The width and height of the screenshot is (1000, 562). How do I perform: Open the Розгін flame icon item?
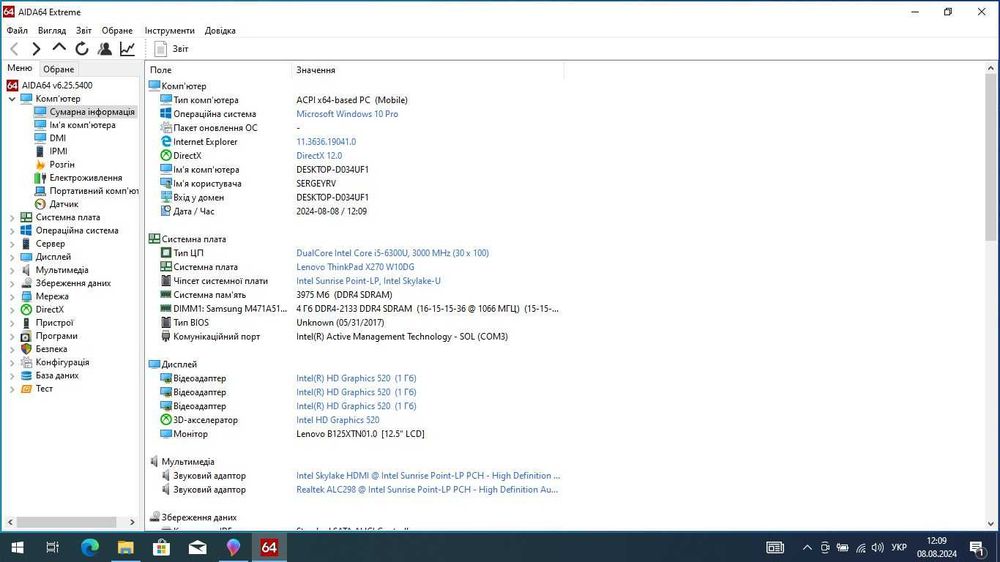click(40, 165)
